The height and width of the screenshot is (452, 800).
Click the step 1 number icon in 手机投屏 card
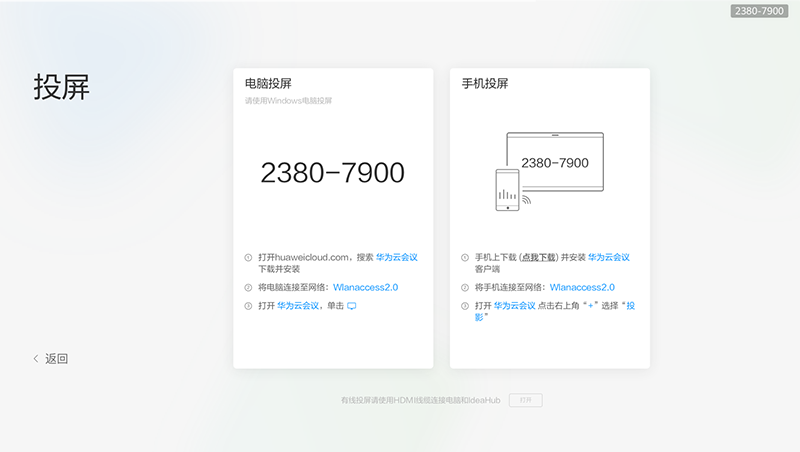coord(465,258)
